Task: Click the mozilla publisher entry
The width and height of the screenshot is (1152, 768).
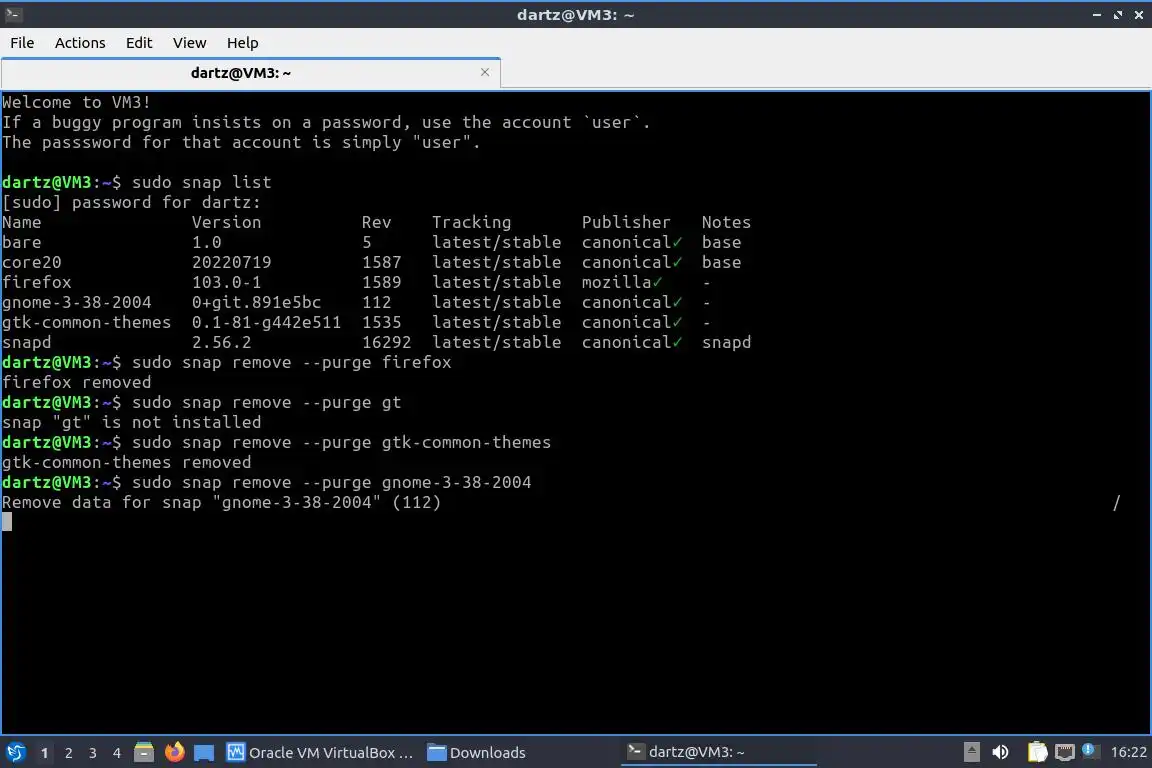Action: pyautogui.click(x=622, y=282)
